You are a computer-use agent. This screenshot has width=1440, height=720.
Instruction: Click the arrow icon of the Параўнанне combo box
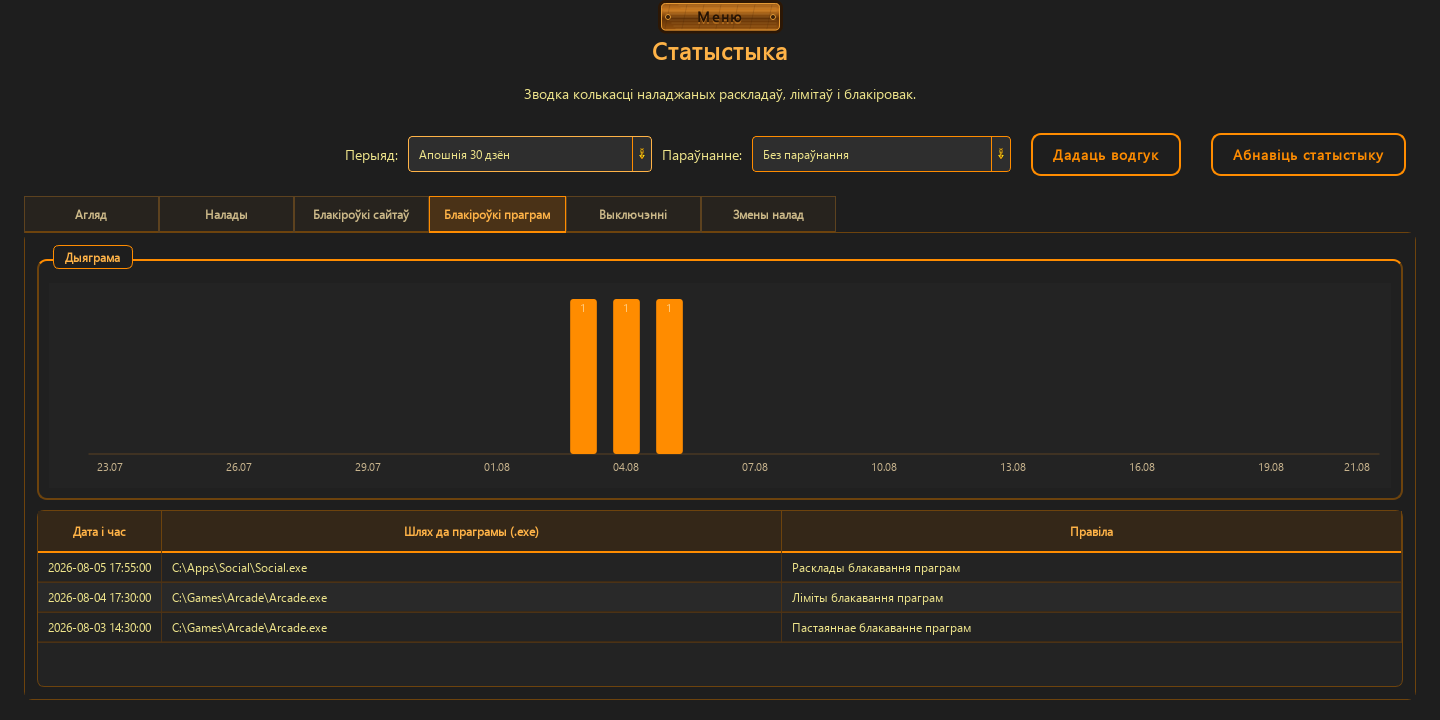tap(1001, 154)
